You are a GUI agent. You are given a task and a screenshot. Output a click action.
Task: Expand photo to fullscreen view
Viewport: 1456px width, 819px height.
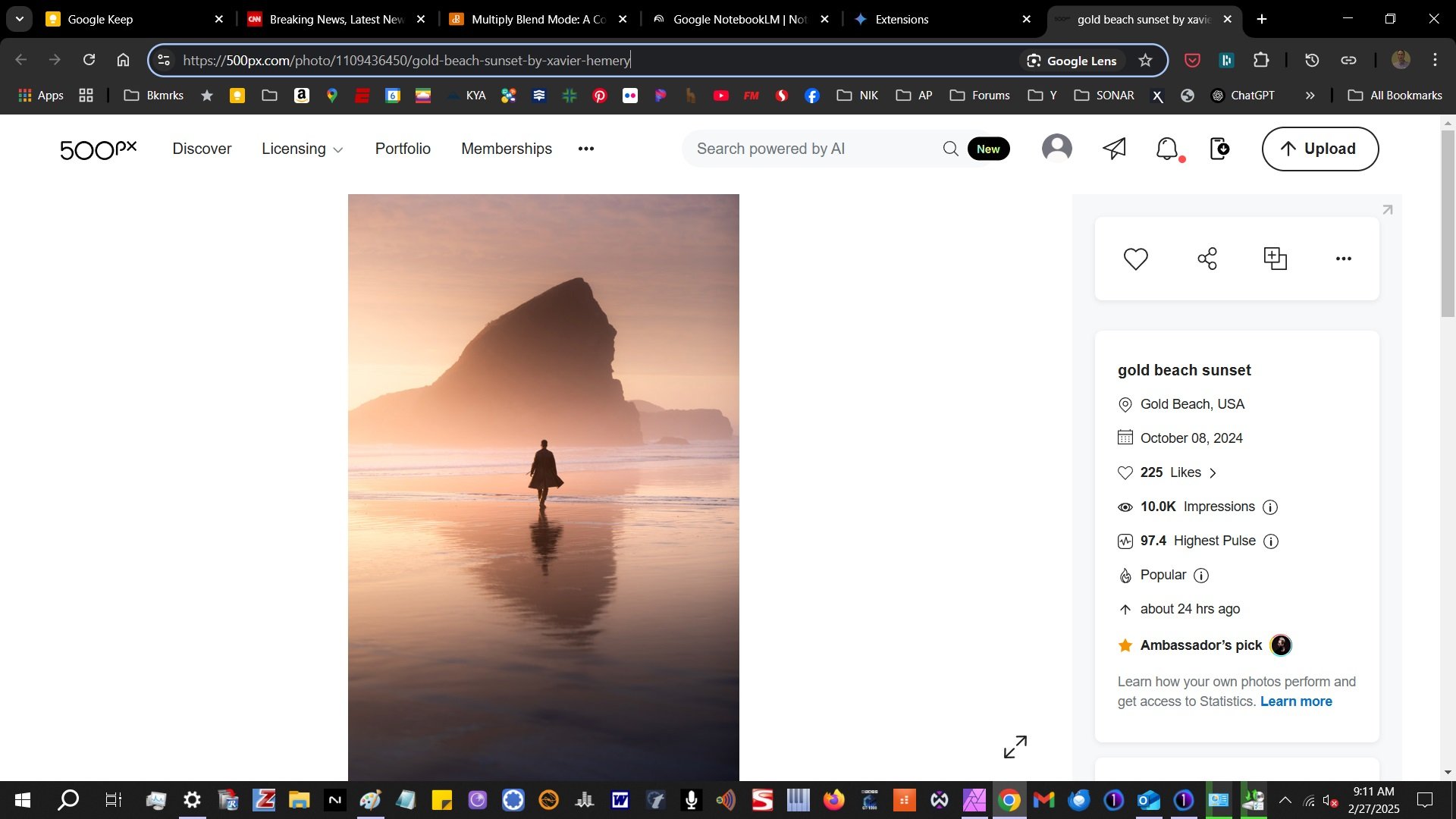click(1015, 747)
